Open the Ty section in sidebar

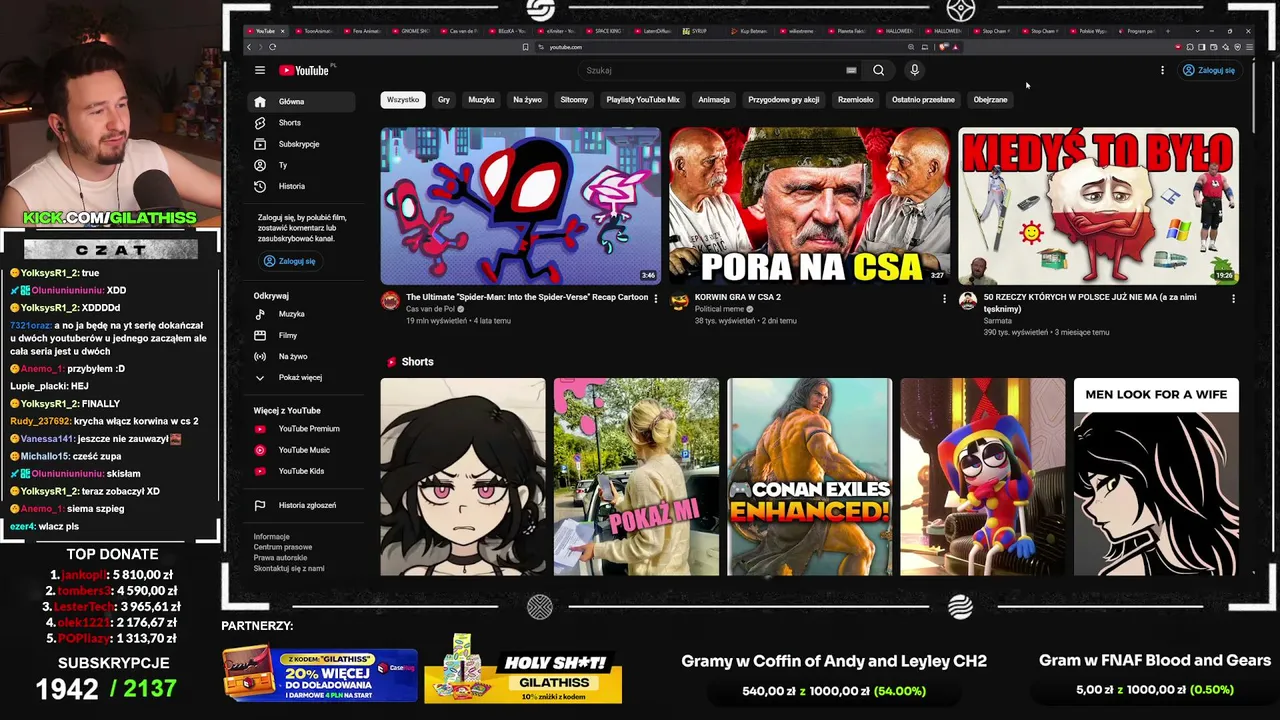pos(301,165)
